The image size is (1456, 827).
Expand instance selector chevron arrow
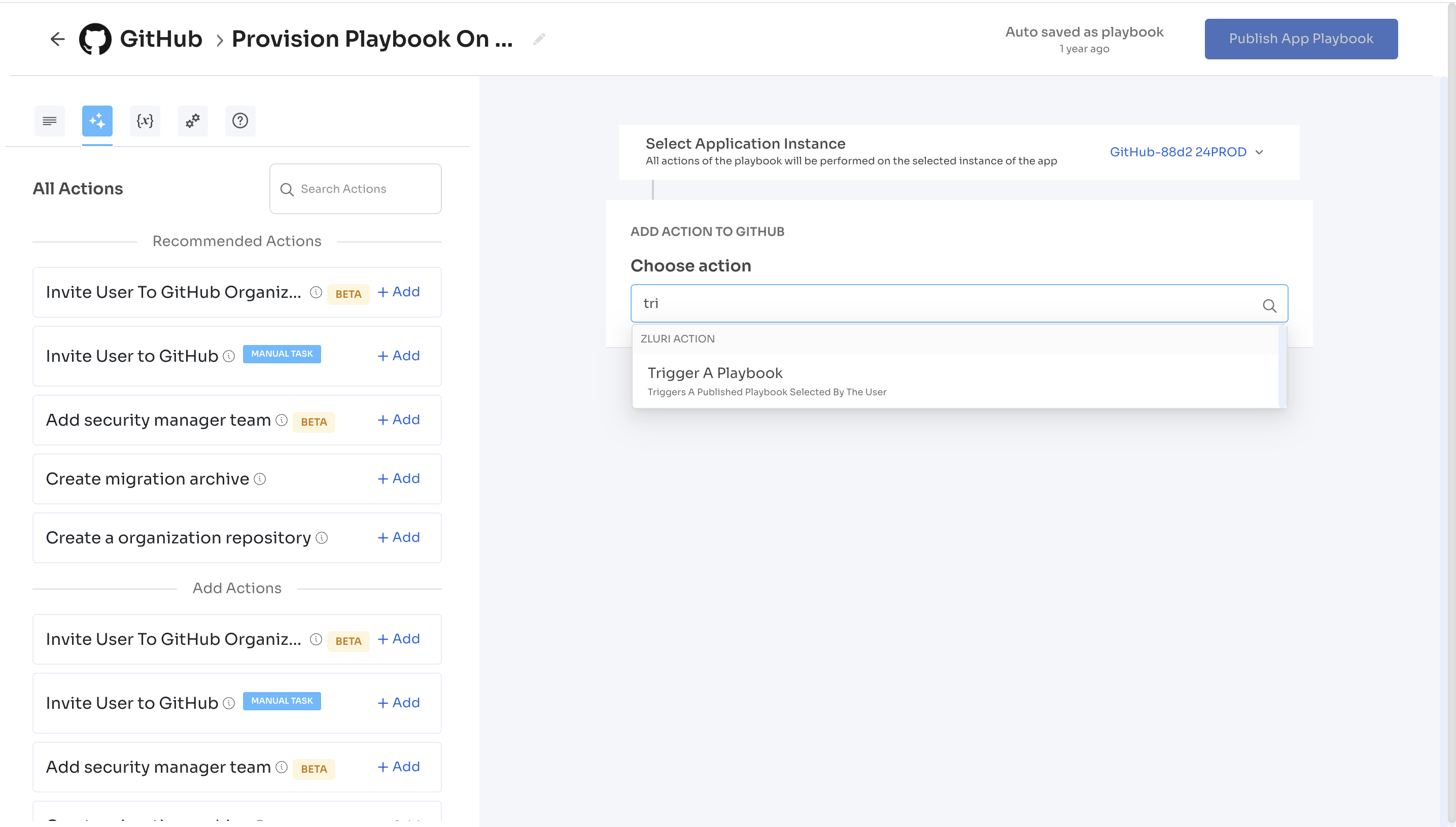pyautogui.click(x=1259, y=152)
